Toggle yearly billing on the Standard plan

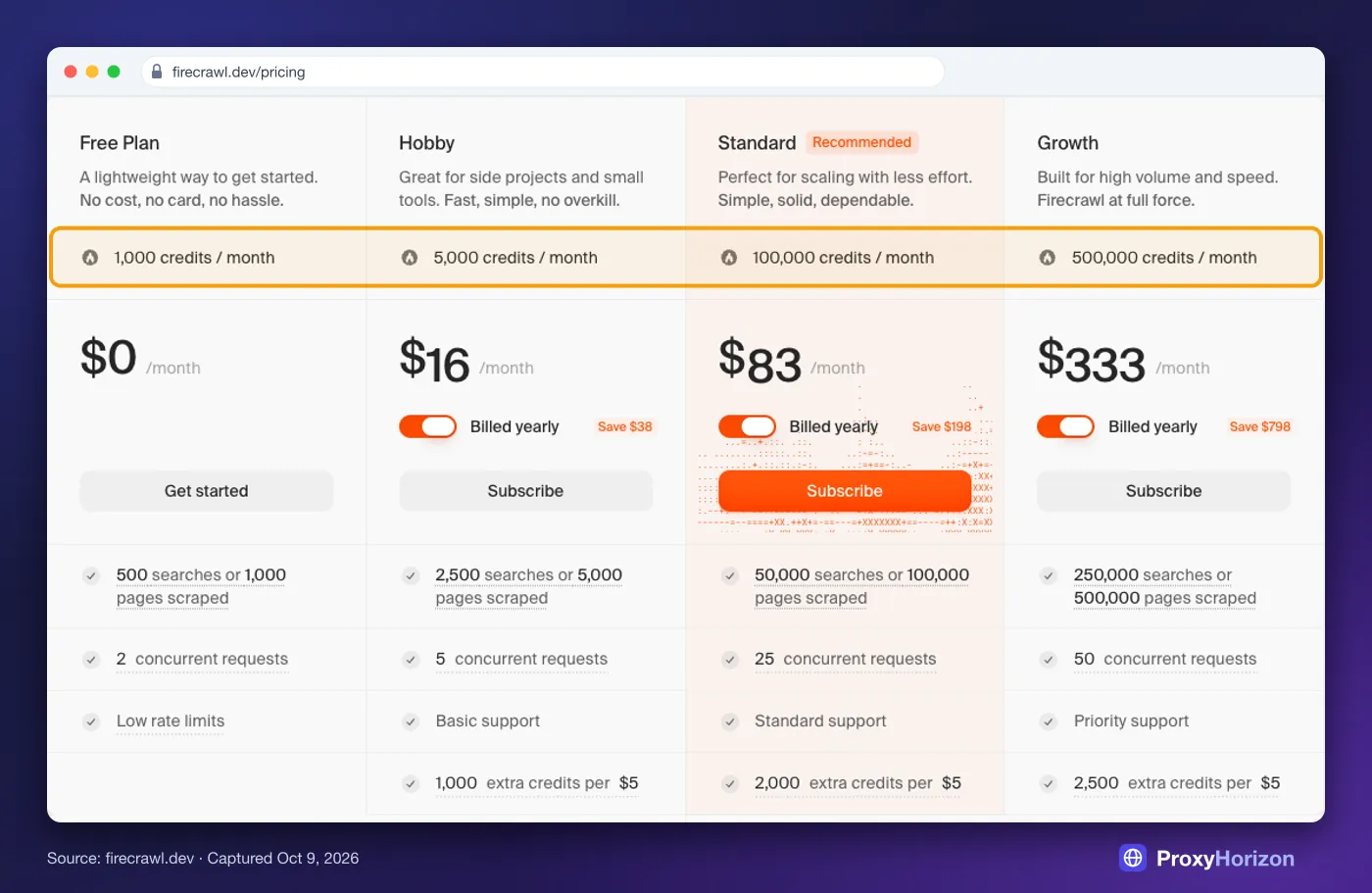click(747, 426)
